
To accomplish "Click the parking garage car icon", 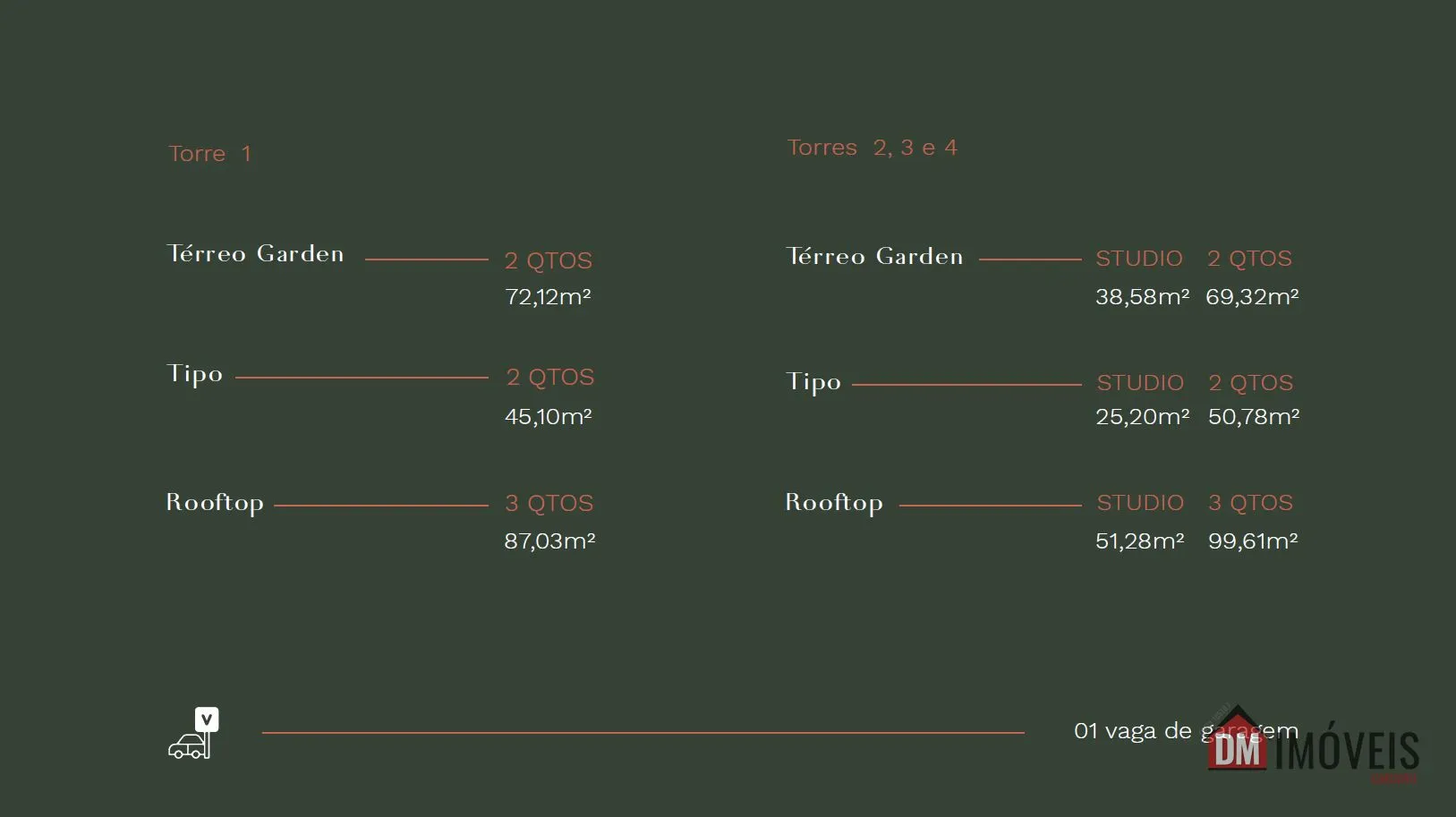I will point(193,733).
